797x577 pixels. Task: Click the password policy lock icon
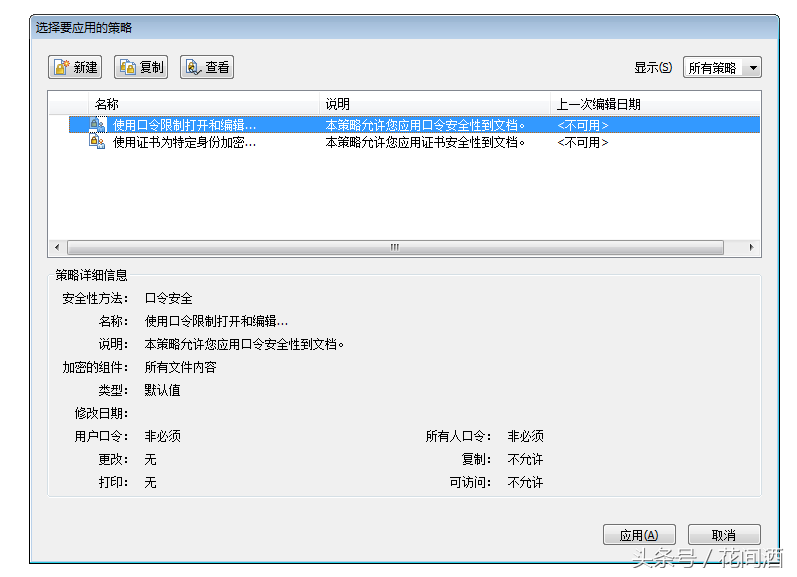(x=97, y=125)
